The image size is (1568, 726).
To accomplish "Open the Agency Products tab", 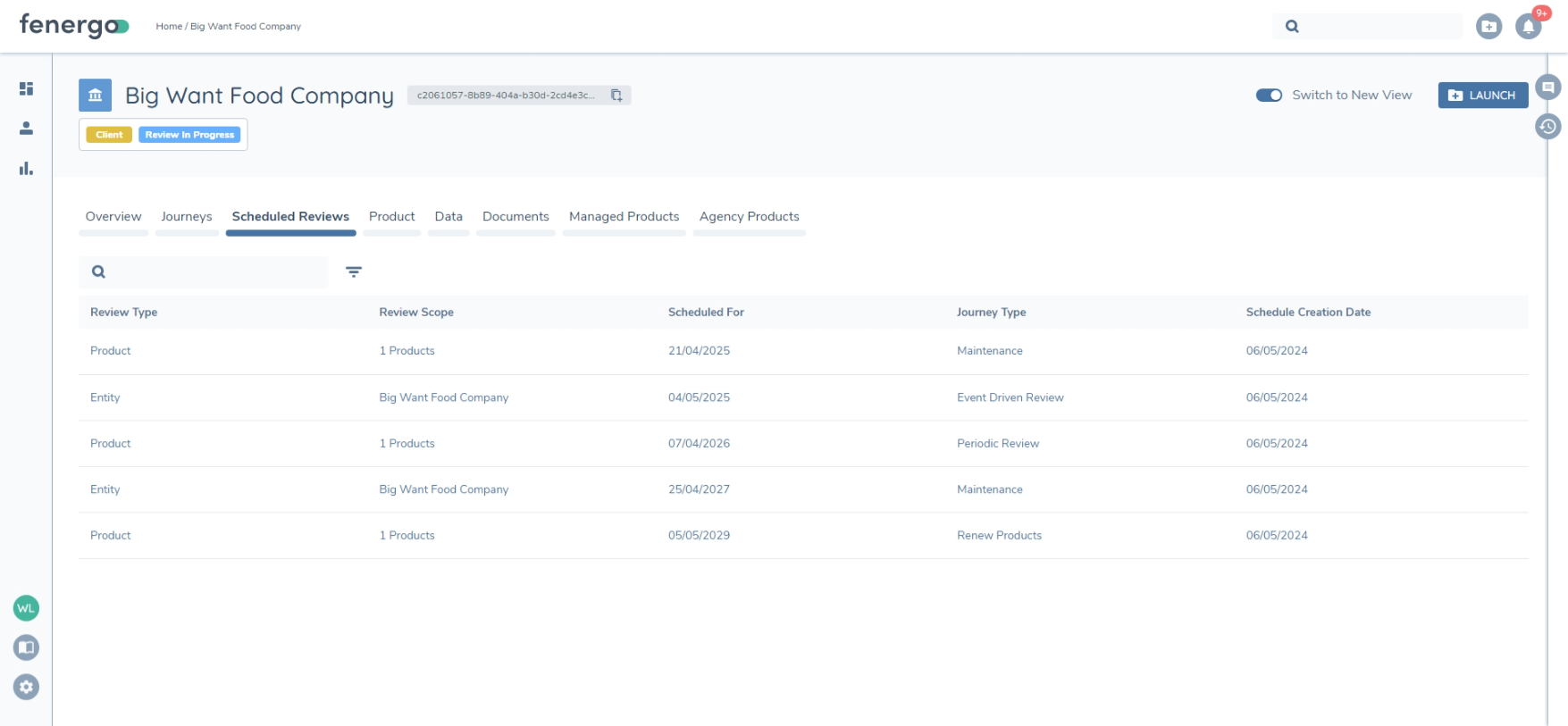I will (x=750, y=216).
